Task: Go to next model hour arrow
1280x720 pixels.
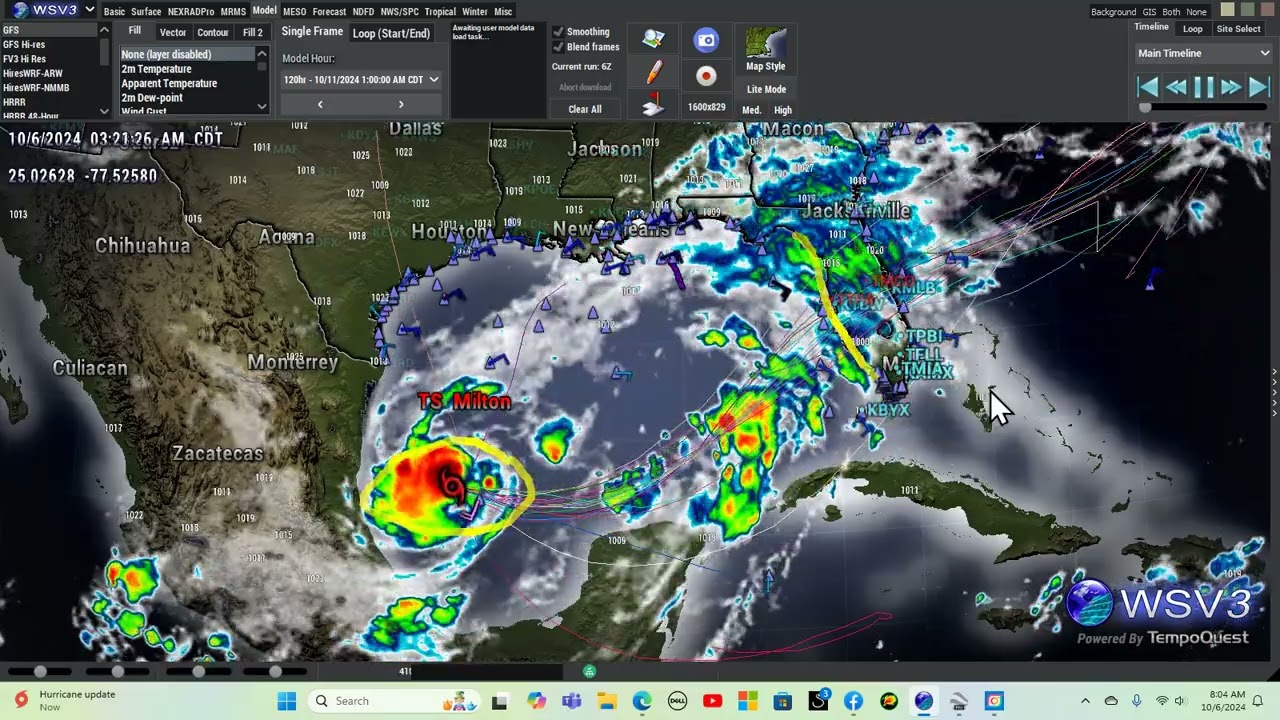Action: (401, 104)
